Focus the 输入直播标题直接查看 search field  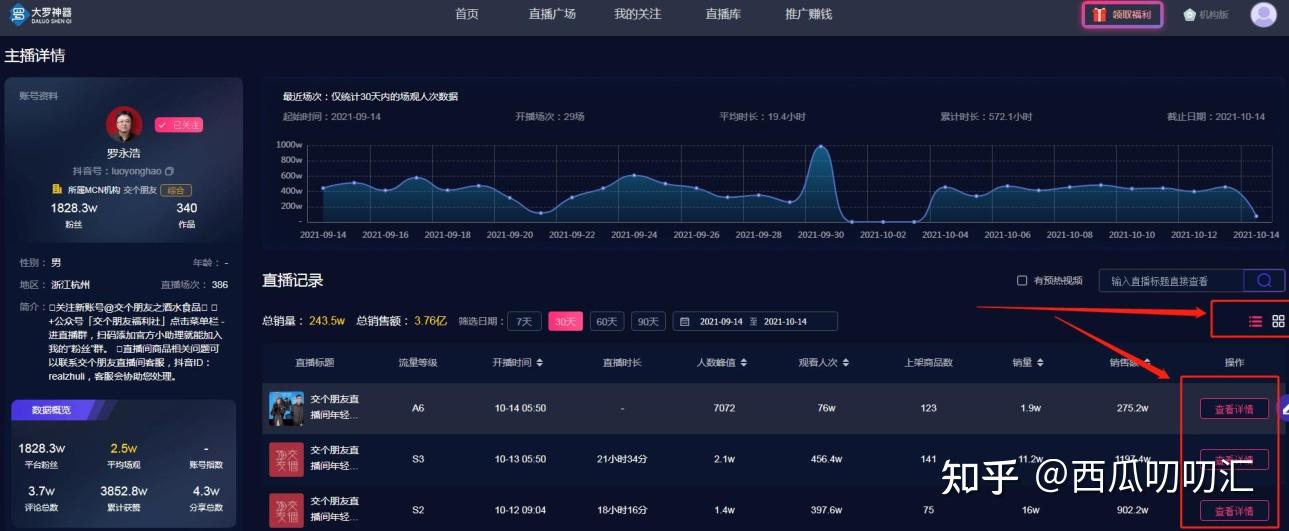pos(1171,281)
